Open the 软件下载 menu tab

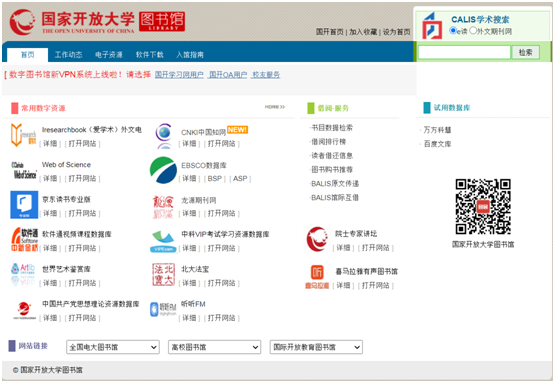[x=150, y=55]
